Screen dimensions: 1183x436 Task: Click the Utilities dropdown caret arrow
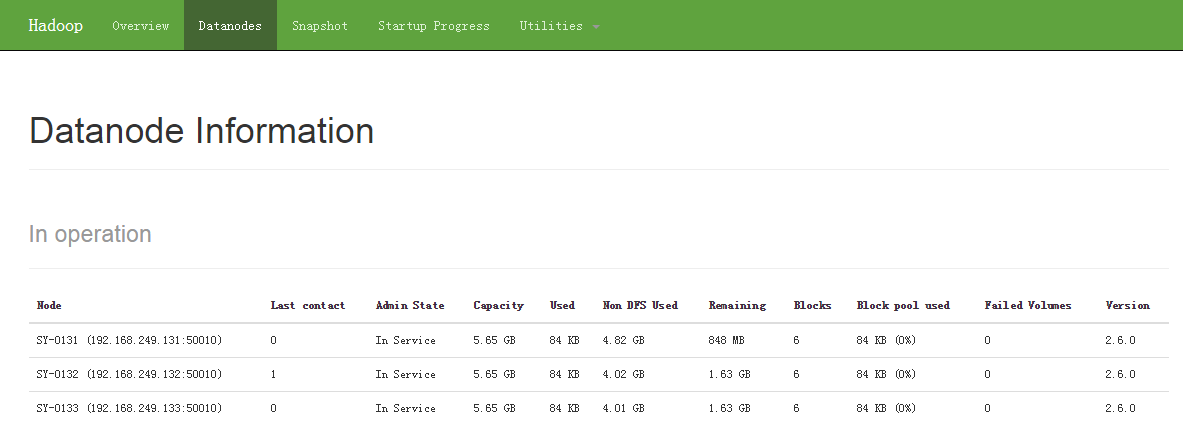coord(596,27)
